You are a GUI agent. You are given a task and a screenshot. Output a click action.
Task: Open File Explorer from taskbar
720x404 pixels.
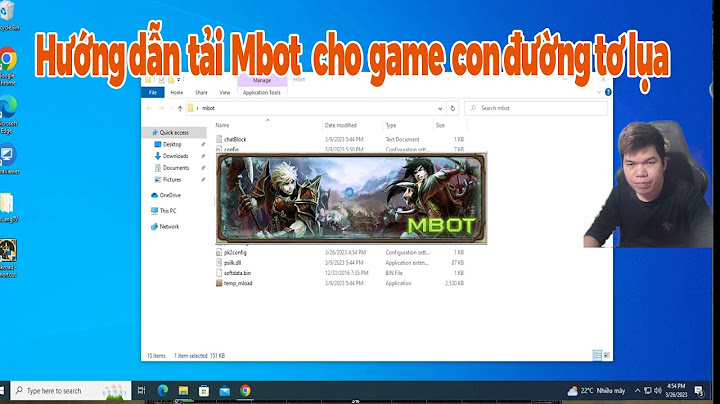183,391
